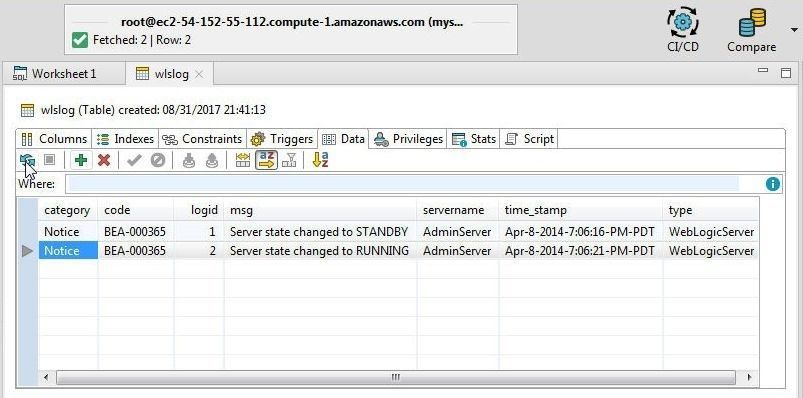The width and height of the screenshot is (803, 398).
Task: Select 'Server state changed to RUNNING' cell
Action: (320, 251)
